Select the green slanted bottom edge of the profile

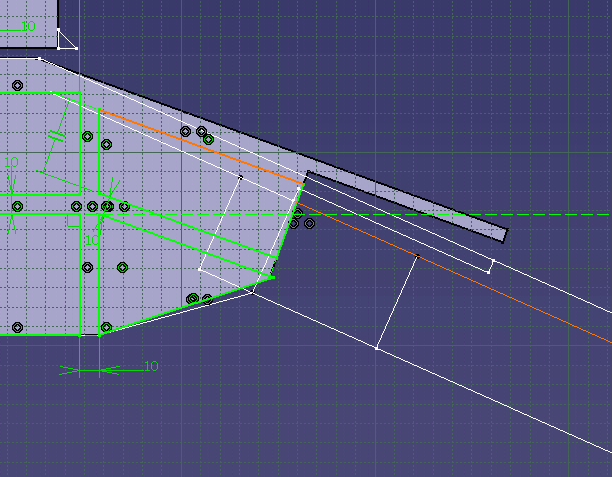tap(187, 306)
